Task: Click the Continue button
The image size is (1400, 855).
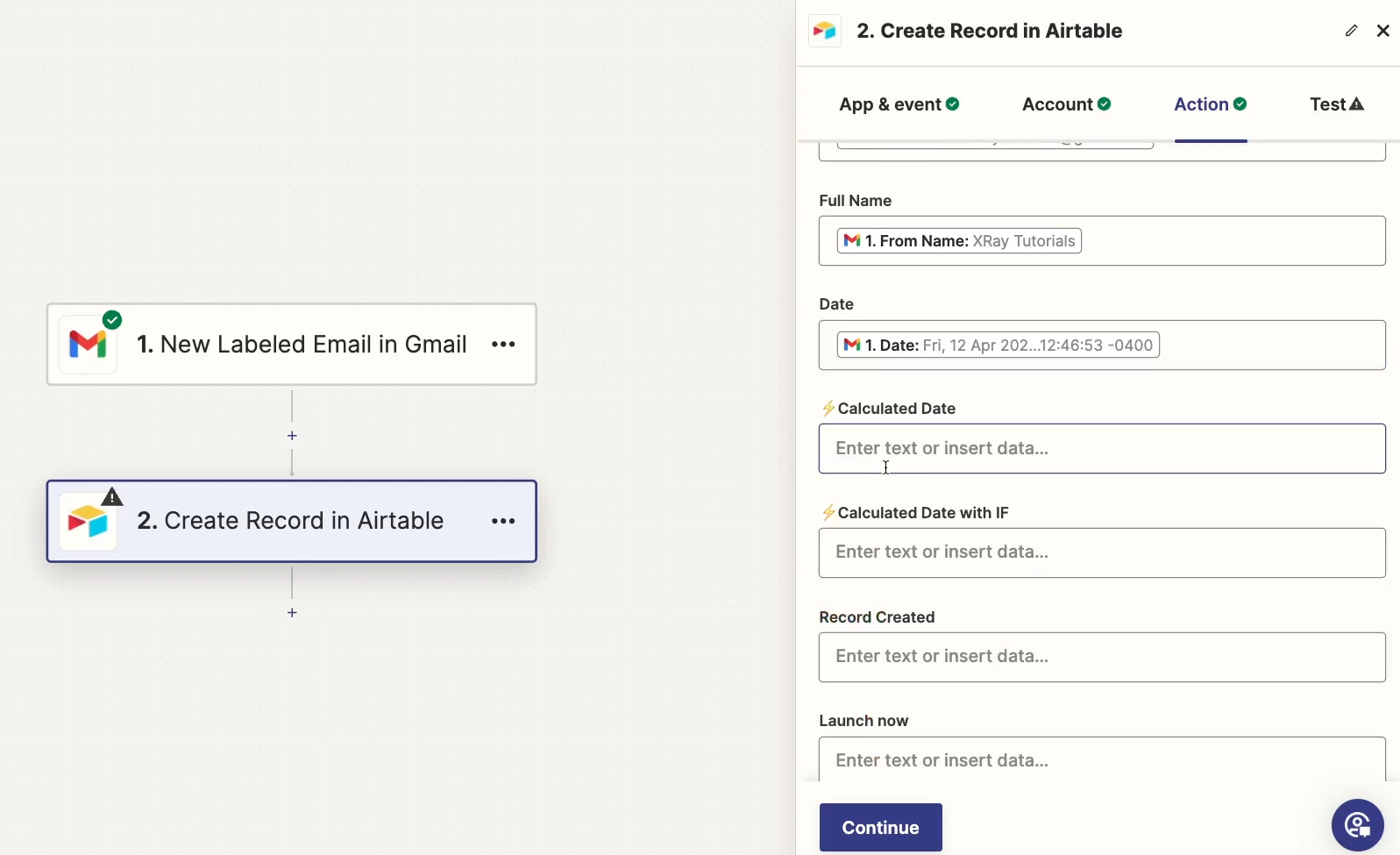Action: [880, 828]
